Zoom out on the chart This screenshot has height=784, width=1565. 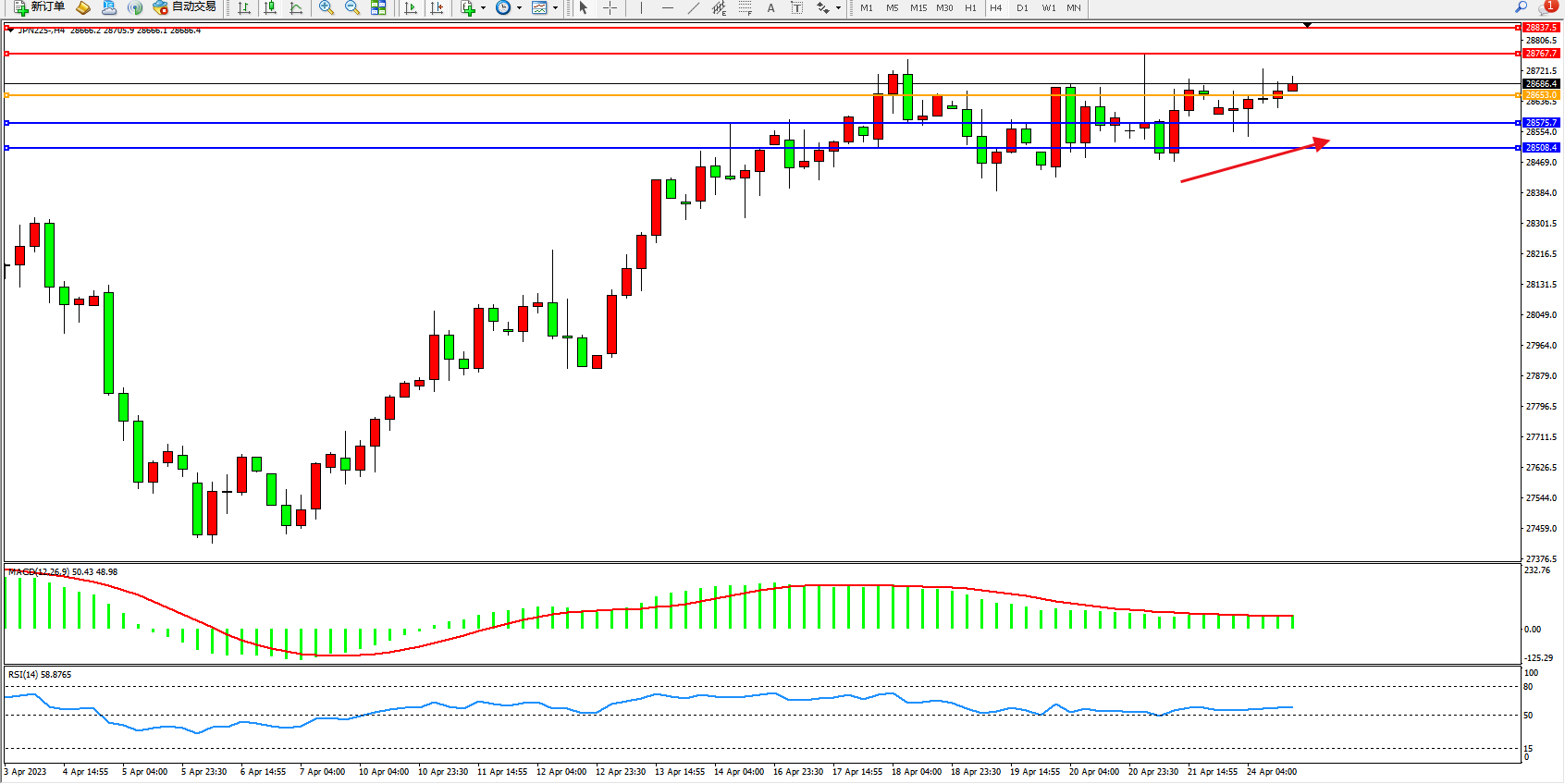point(352,7)
